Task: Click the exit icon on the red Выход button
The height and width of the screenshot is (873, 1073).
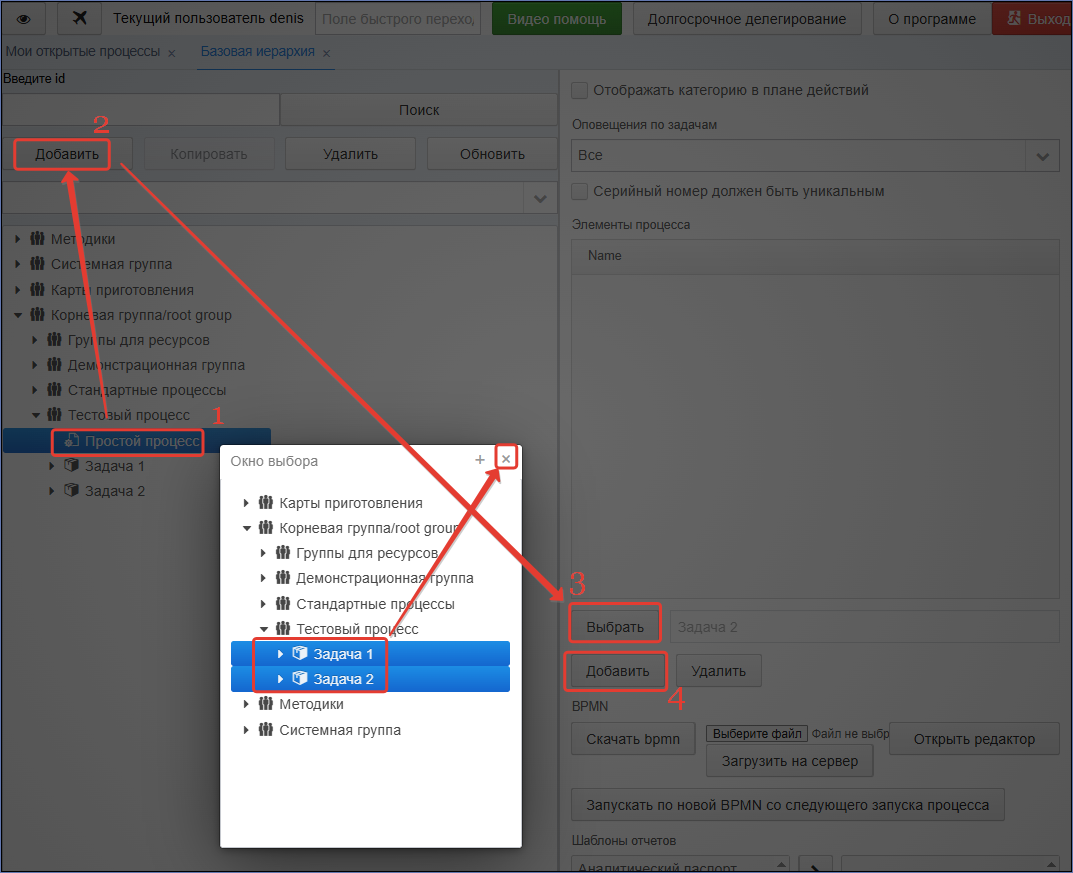Action: pos(1013,18)
